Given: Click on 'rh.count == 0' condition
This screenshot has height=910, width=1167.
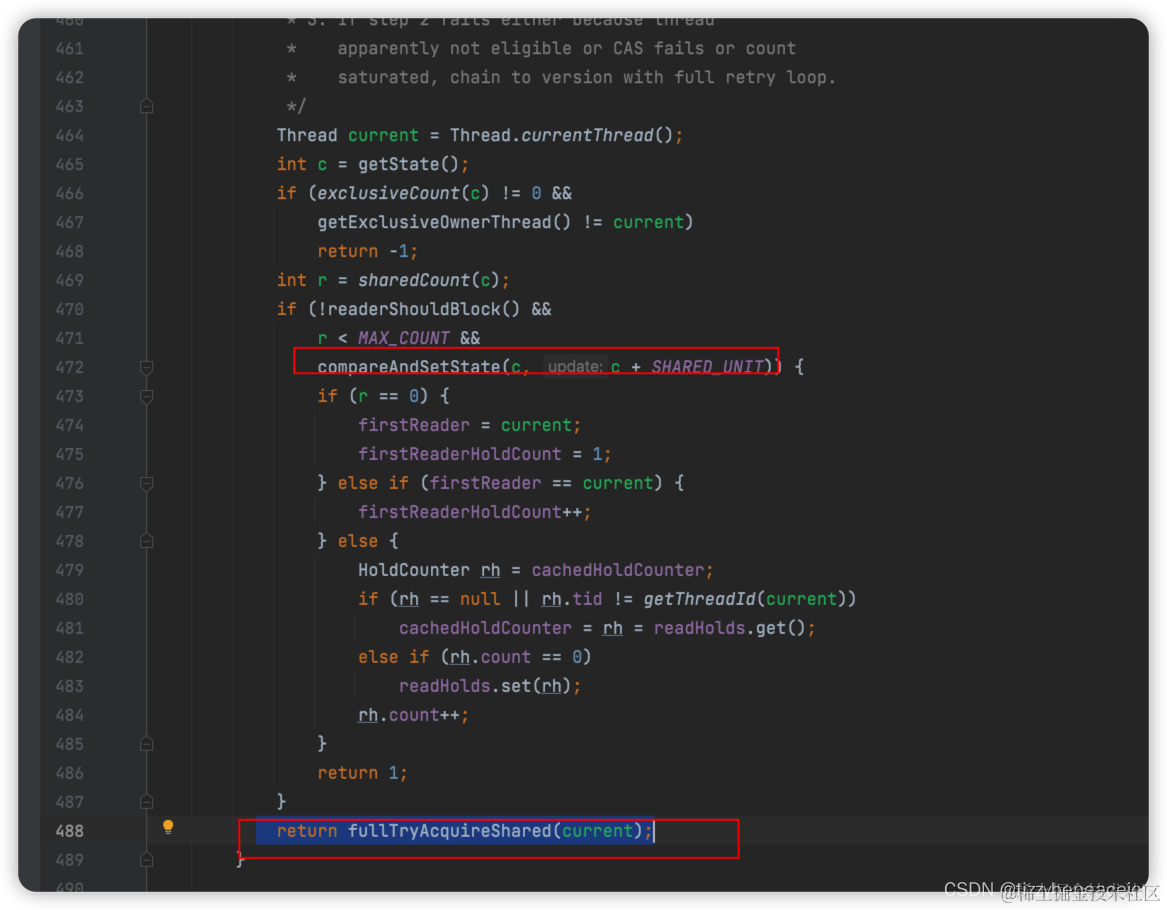Looking at the screenshot, I should click(x=516, y=657).
